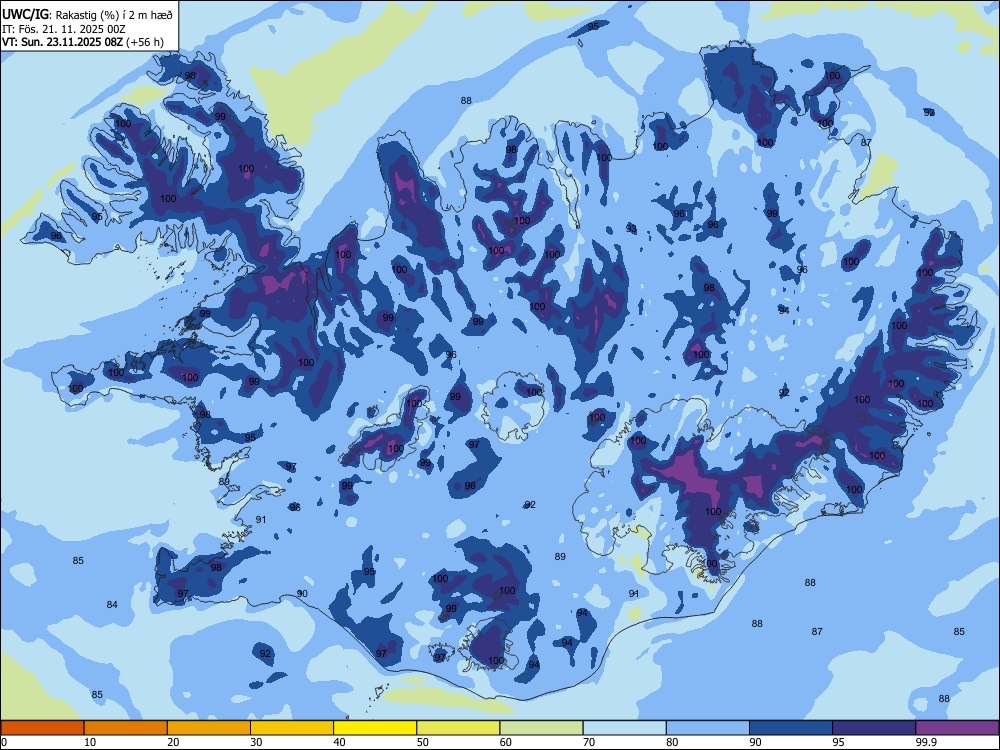
Task: Click the '10' label on the legend scale
Action: [90, 742]
